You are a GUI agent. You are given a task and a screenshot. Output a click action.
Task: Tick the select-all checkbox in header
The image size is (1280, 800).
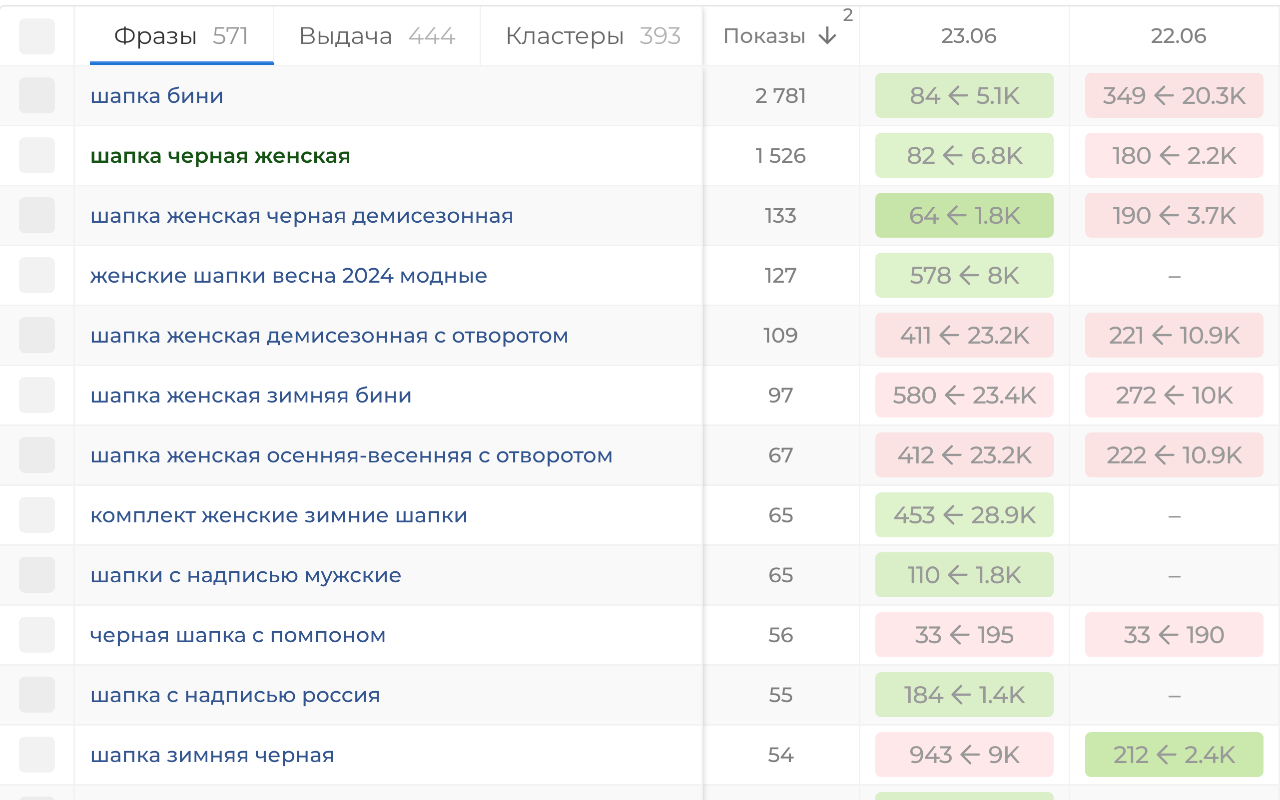37,36
